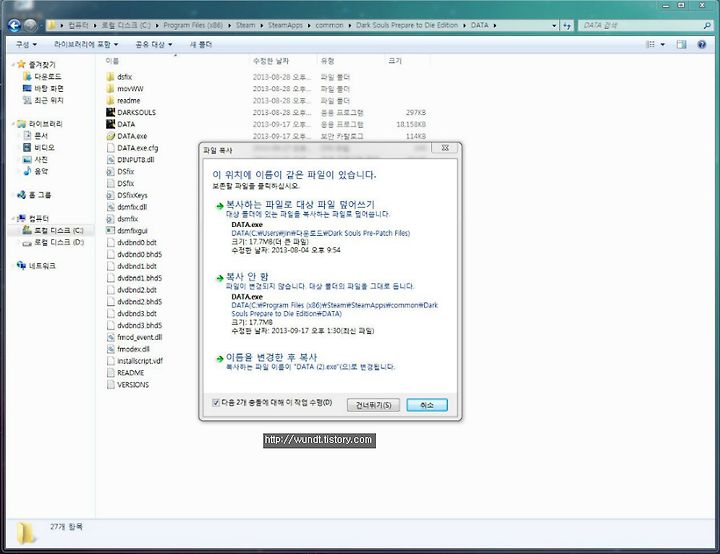Open 공유 대상 menu
Viewport: 720px width, 554px height.
point(154,44)
